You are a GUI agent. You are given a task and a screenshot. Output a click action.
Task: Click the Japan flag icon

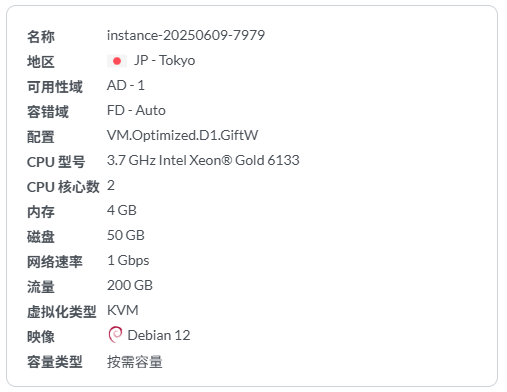117,61
